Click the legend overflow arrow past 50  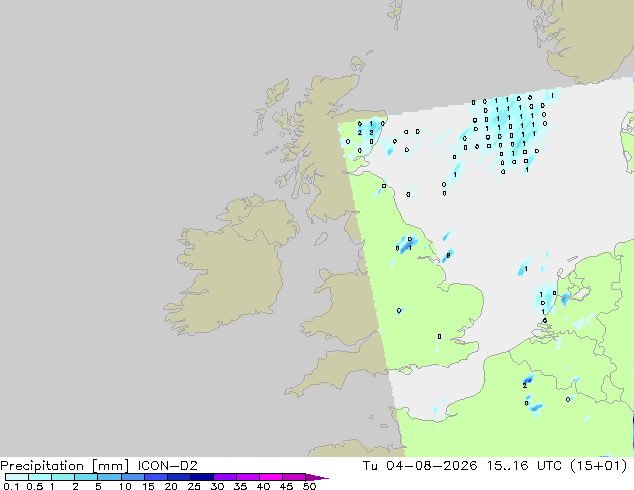(x=317, y=477)
